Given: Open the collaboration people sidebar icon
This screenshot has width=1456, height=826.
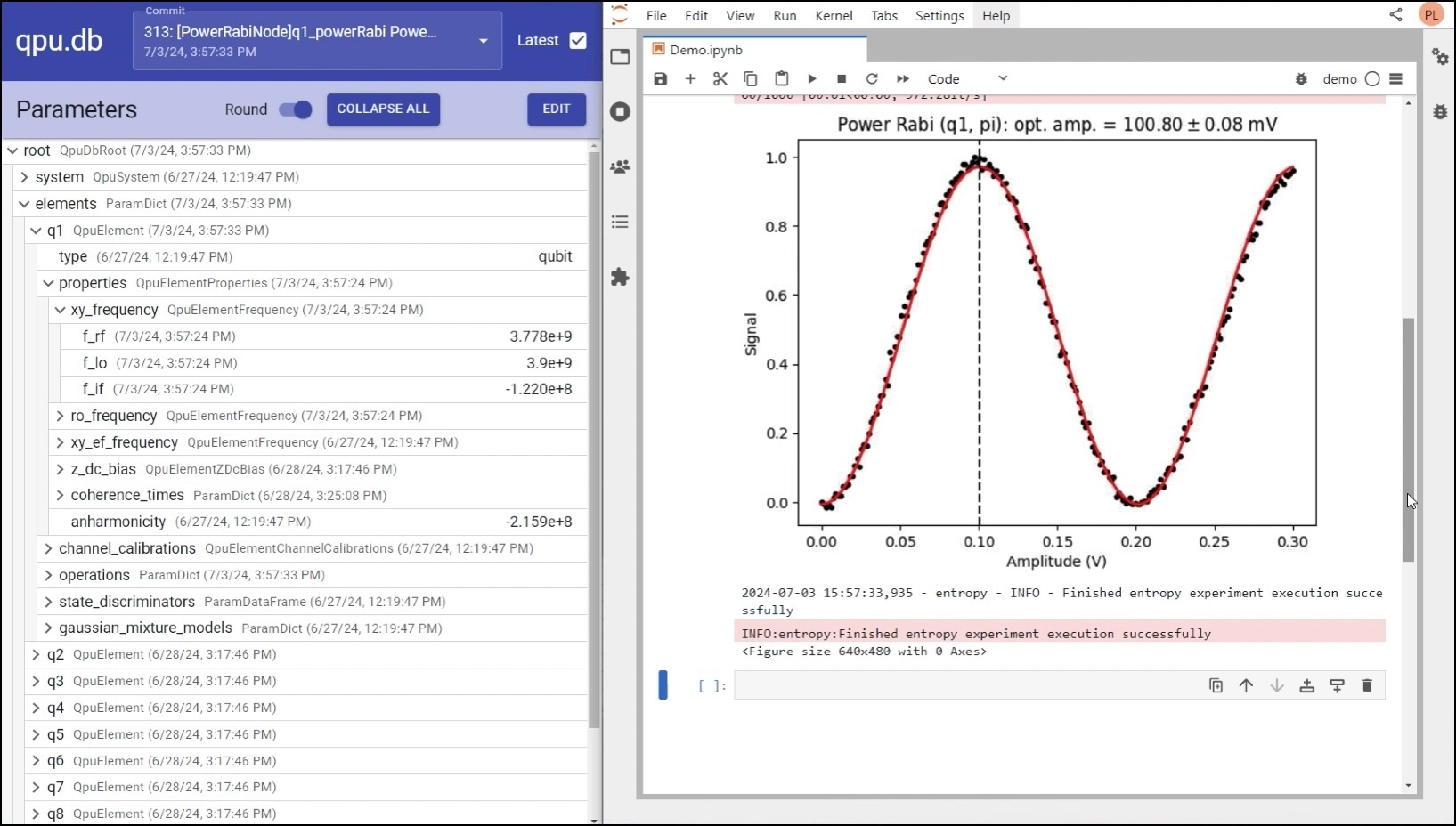Looking at the screenshot, I should coord(621,167).
